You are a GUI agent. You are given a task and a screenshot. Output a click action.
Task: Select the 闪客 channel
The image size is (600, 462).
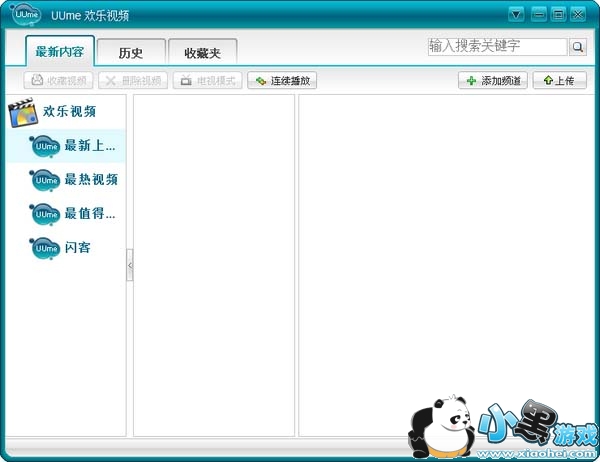(x=66, y=248)
